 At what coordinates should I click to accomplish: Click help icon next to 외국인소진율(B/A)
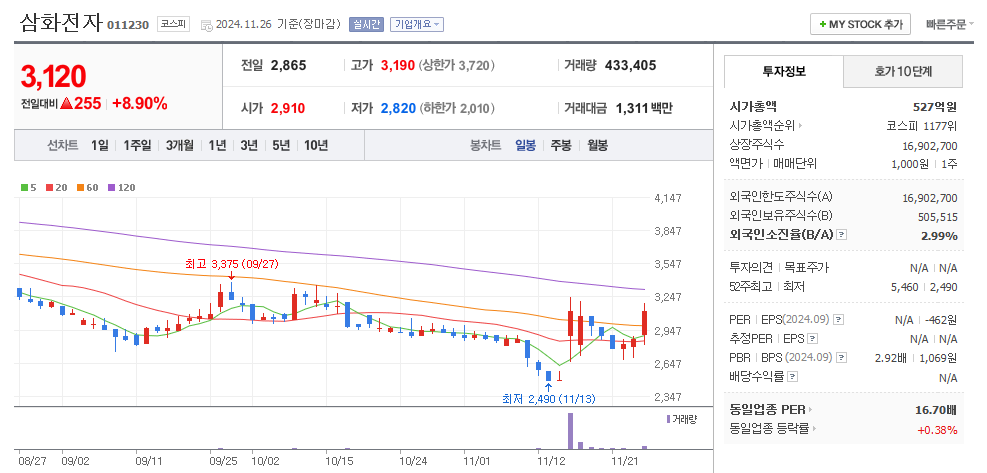tap(842, 235)
